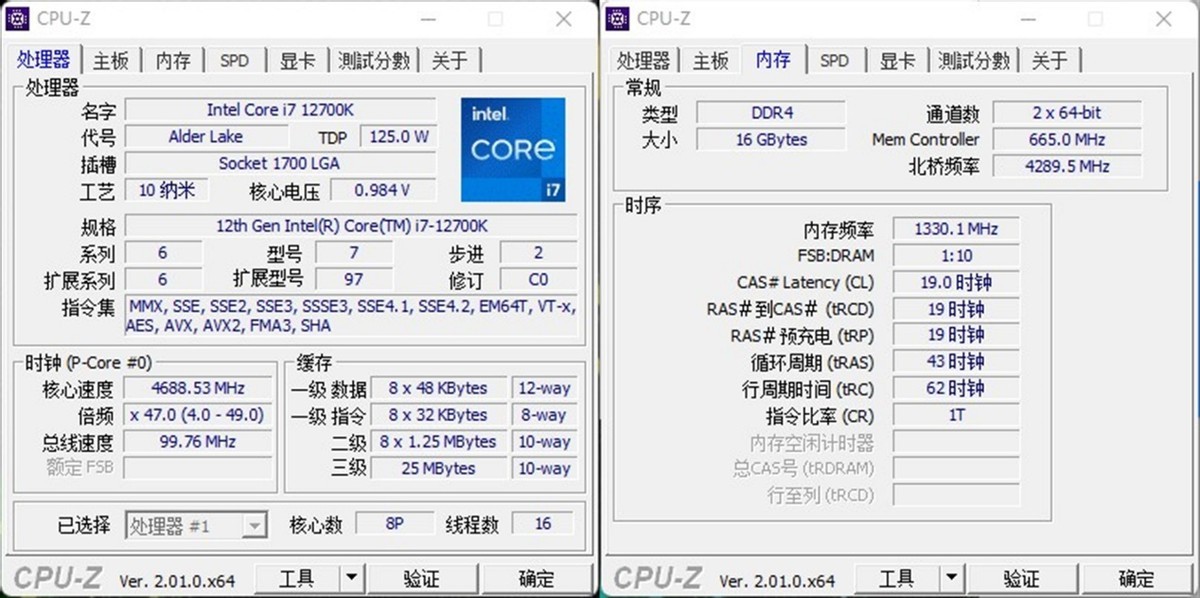Click the 1330.1 MHz memory frequency value

click(956, 229)
